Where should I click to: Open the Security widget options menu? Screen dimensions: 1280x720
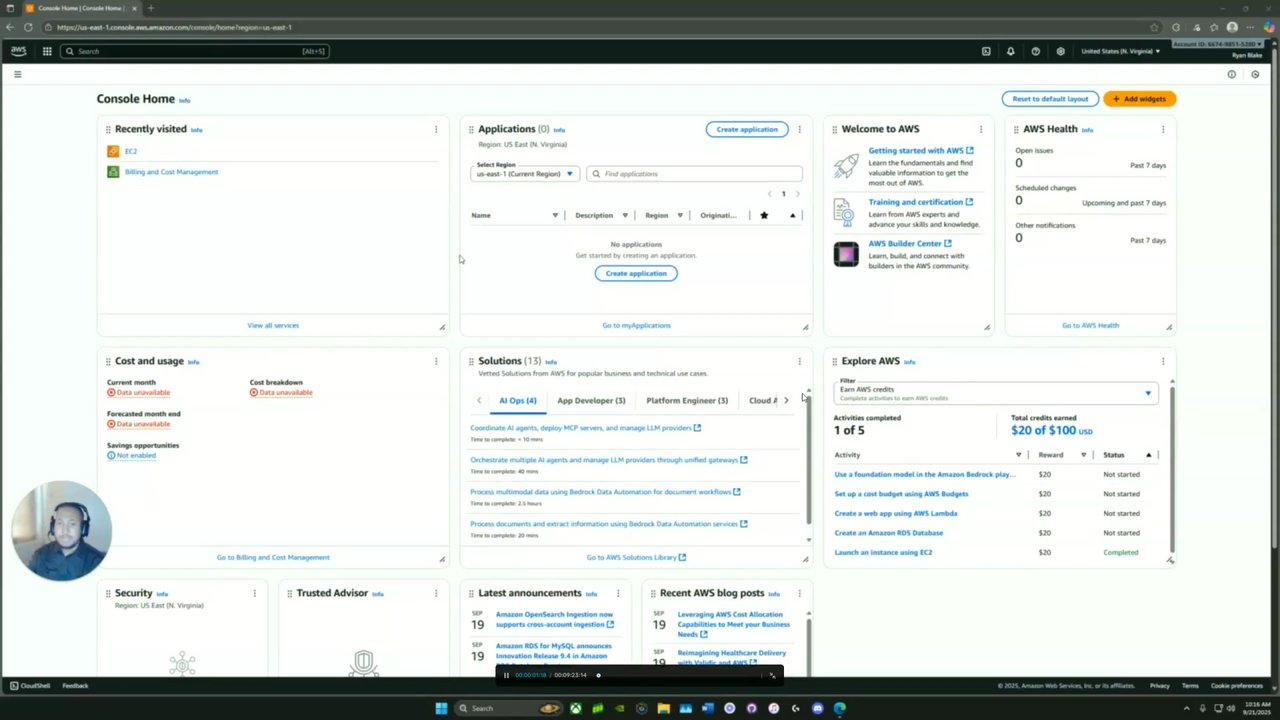click(x=254, y=593)
